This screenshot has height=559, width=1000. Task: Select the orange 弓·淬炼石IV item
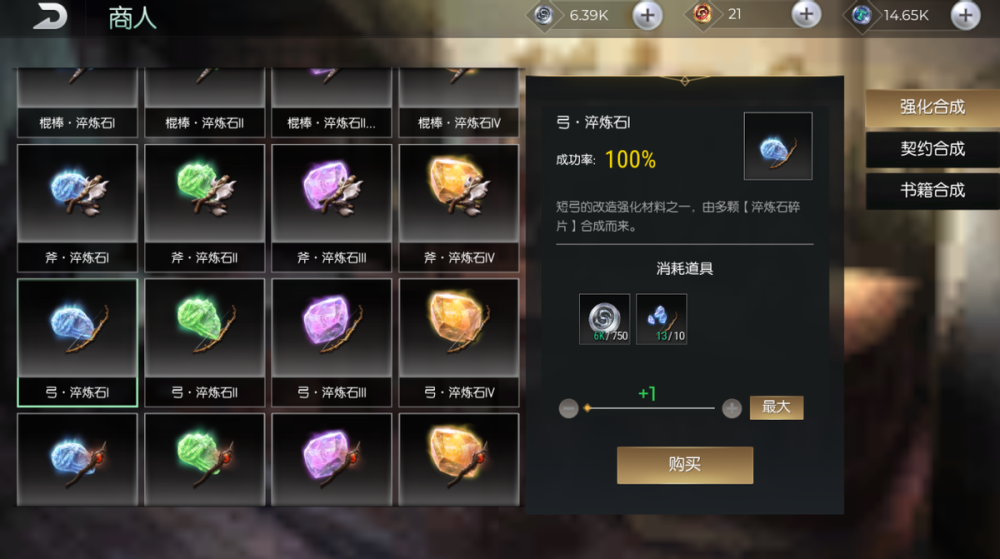[x=459, y=342]
